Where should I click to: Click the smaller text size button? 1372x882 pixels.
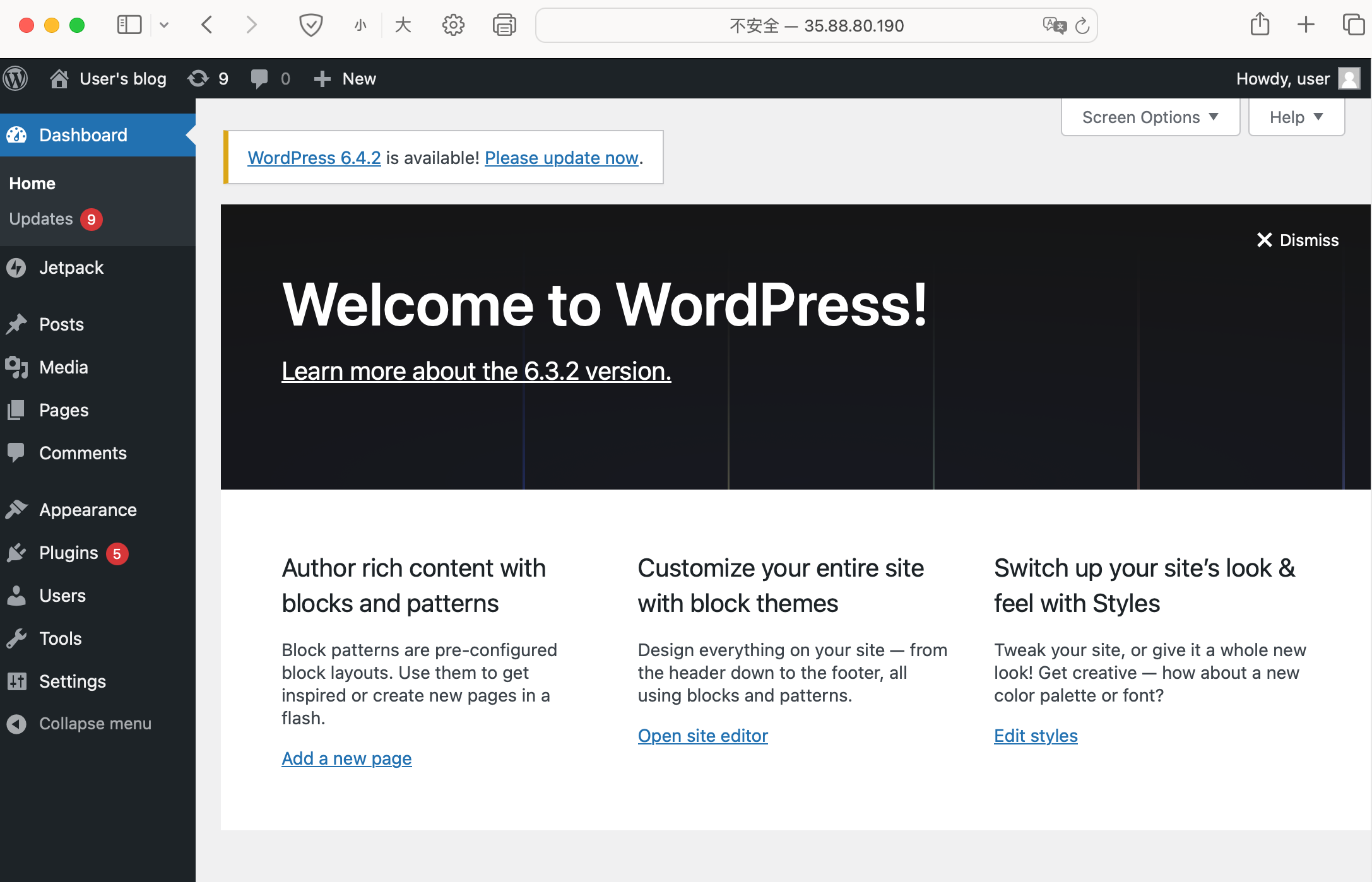360,25
